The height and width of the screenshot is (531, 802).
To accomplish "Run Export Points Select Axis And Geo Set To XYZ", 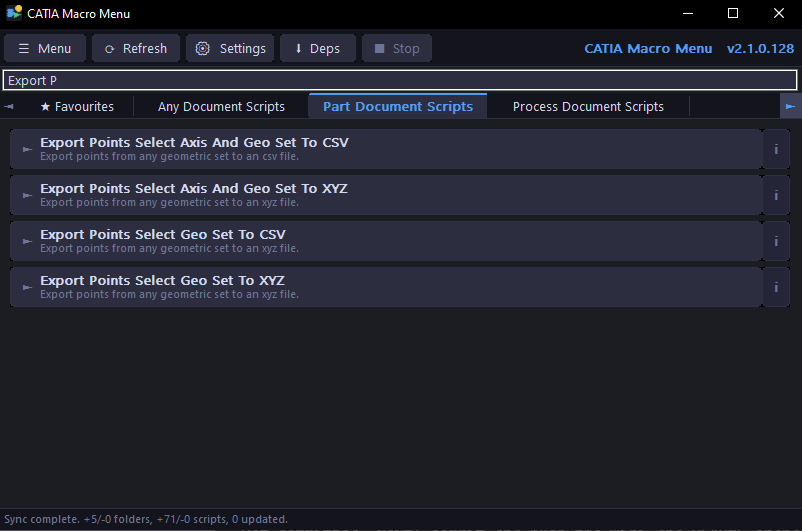I will point(386,195).
